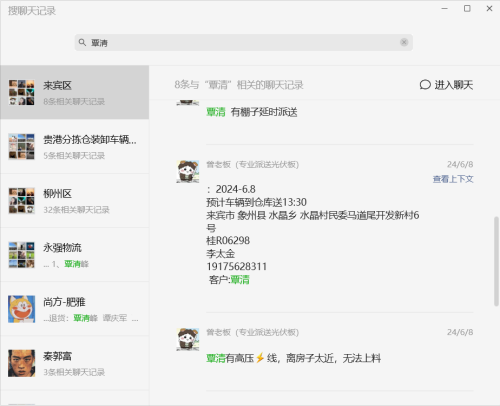Maximize the 搜聊天记录 window
The height and width of the screenshot is (406, 500).
467,9
